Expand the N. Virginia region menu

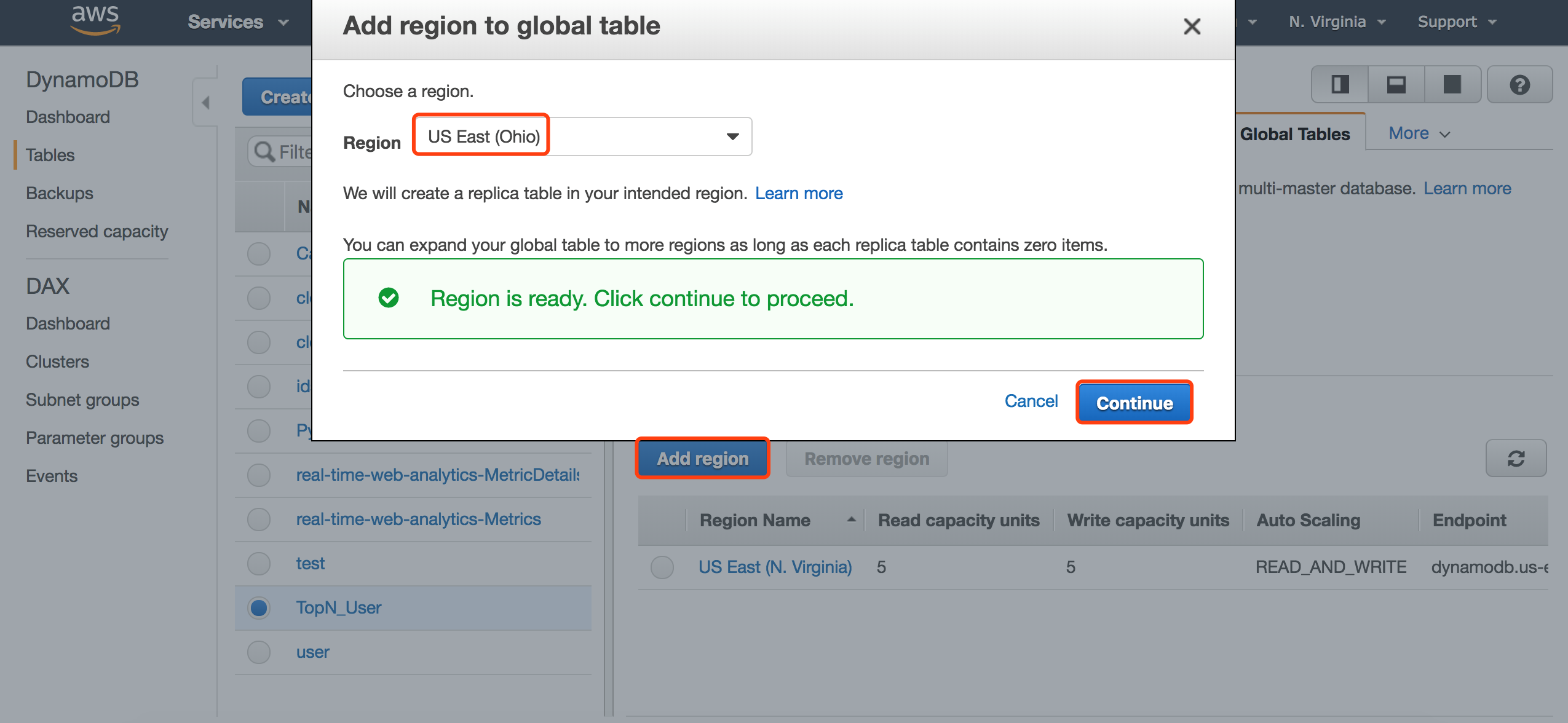click(1336, 22)
